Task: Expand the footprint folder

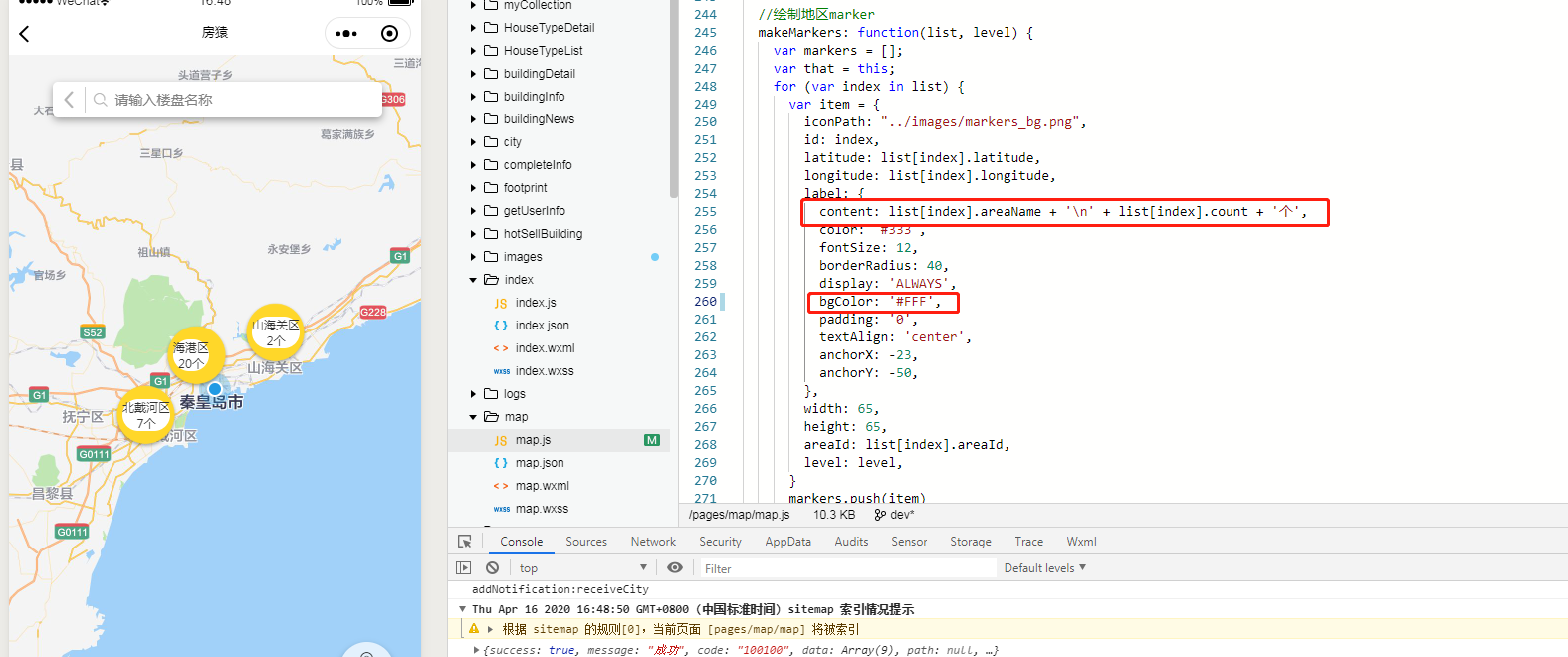Action: (x=473, y=188)
